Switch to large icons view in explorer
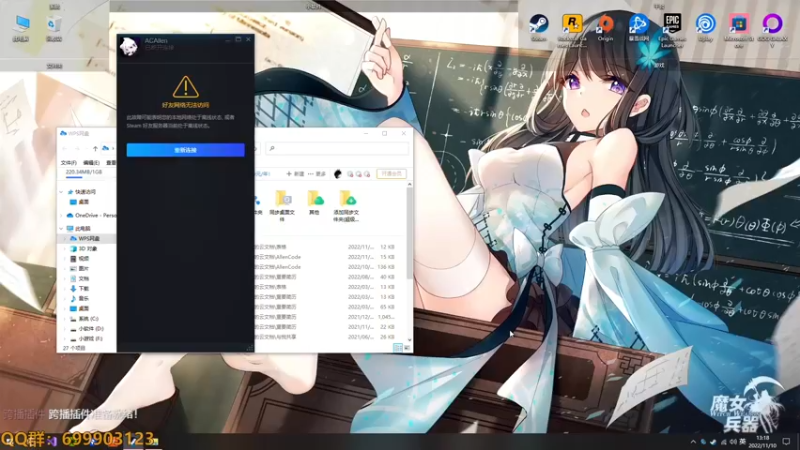Image resolution: width=800 pixels, height=450 pixels. coord(407,347)
